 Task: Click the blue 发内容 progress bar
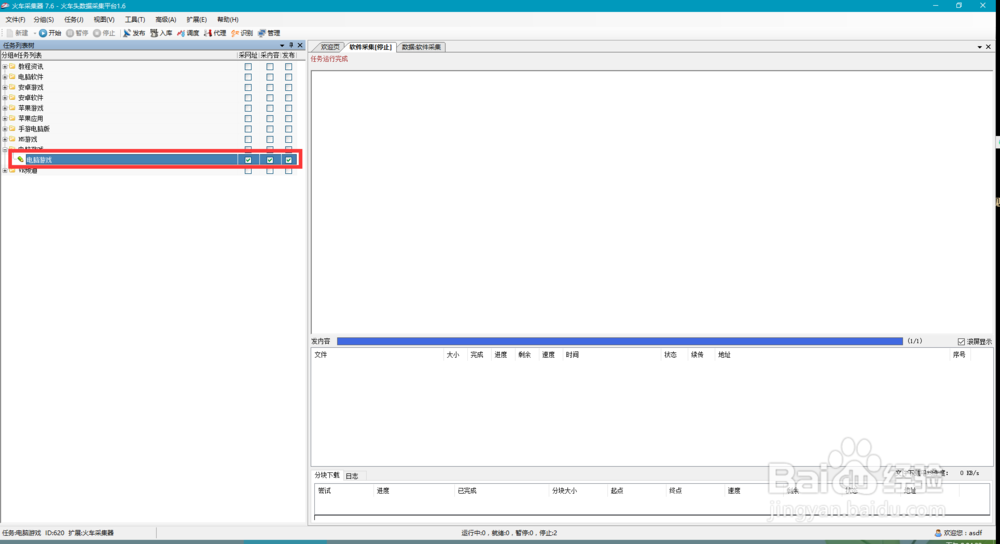(x=620, y=341)
